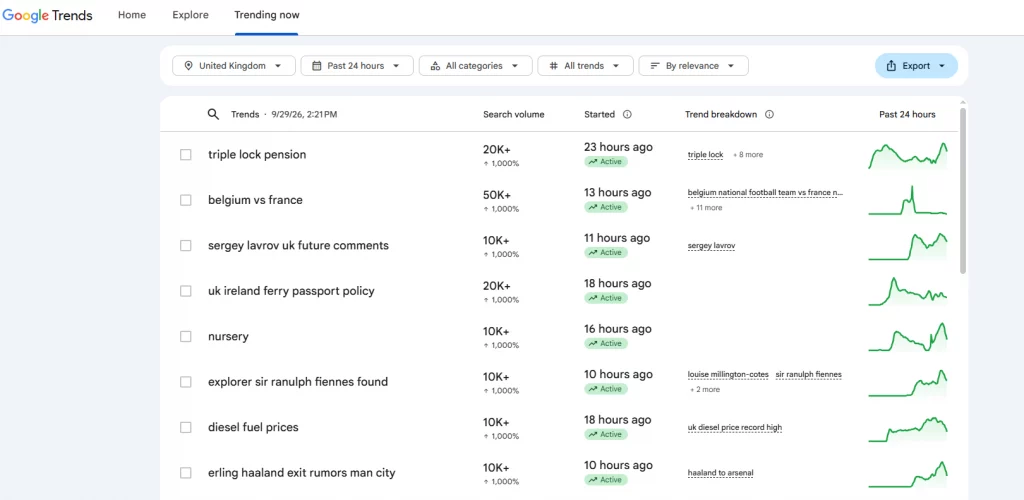Tick the erling haaland exit rumors checkbox
The width and height of the screenshot is (1024, 500).
186,473
